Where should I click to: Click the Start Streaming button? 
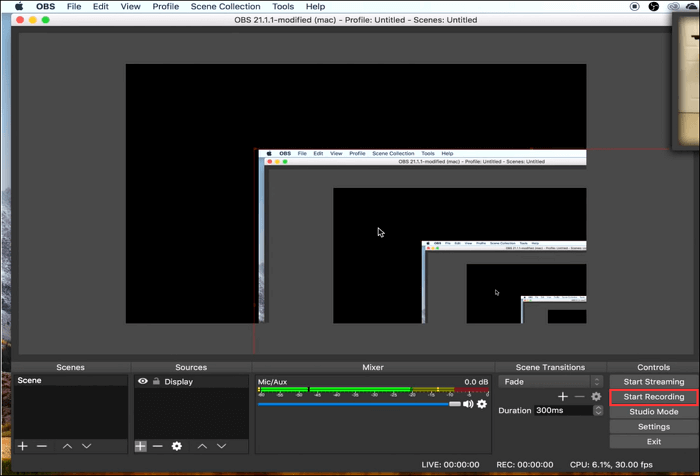[653, 382]
